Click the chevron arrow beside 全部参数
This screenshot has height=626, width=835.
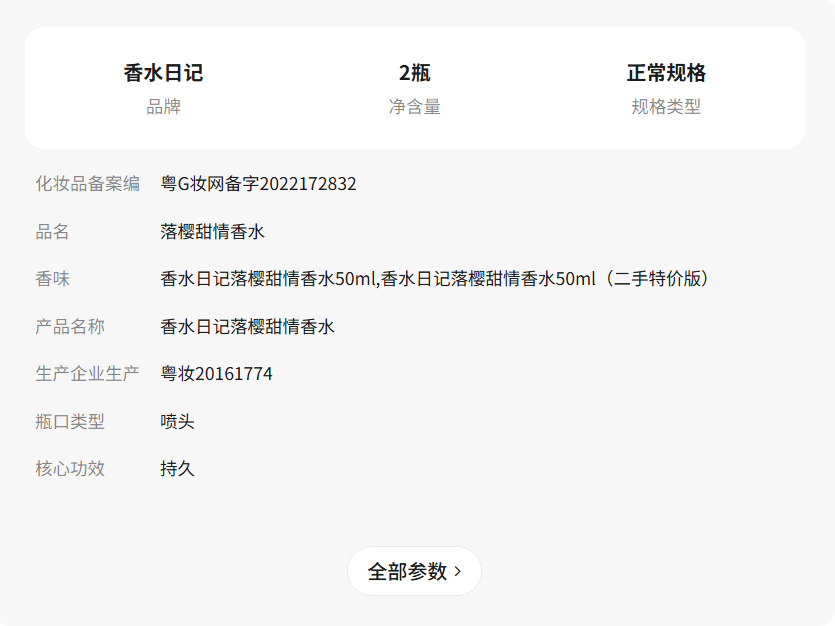click(457, 572)
